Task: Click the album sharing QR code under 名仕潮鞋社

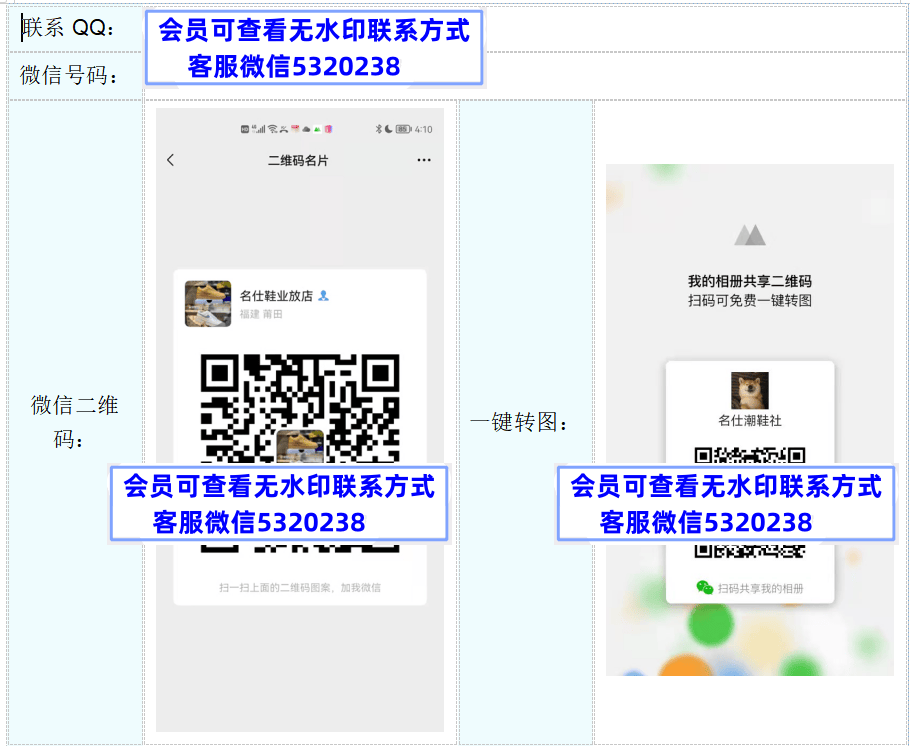Action: 750,503
